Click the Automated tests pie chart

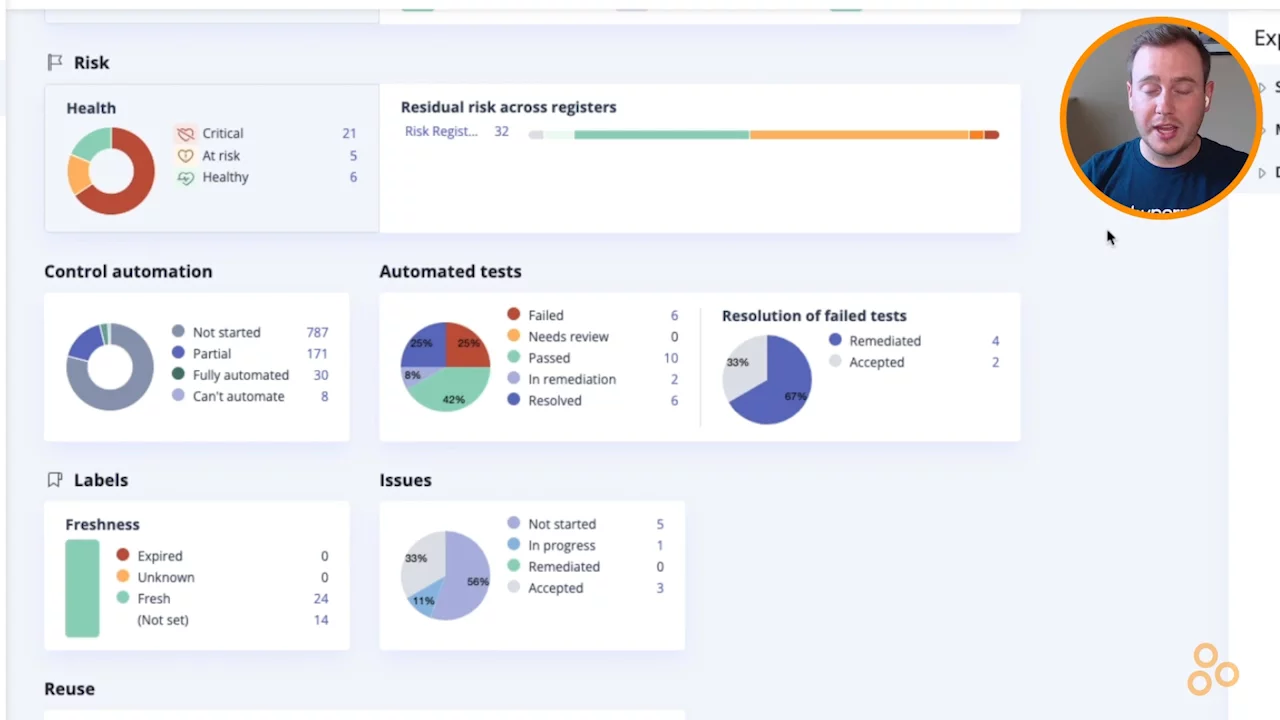pos(445,366)
